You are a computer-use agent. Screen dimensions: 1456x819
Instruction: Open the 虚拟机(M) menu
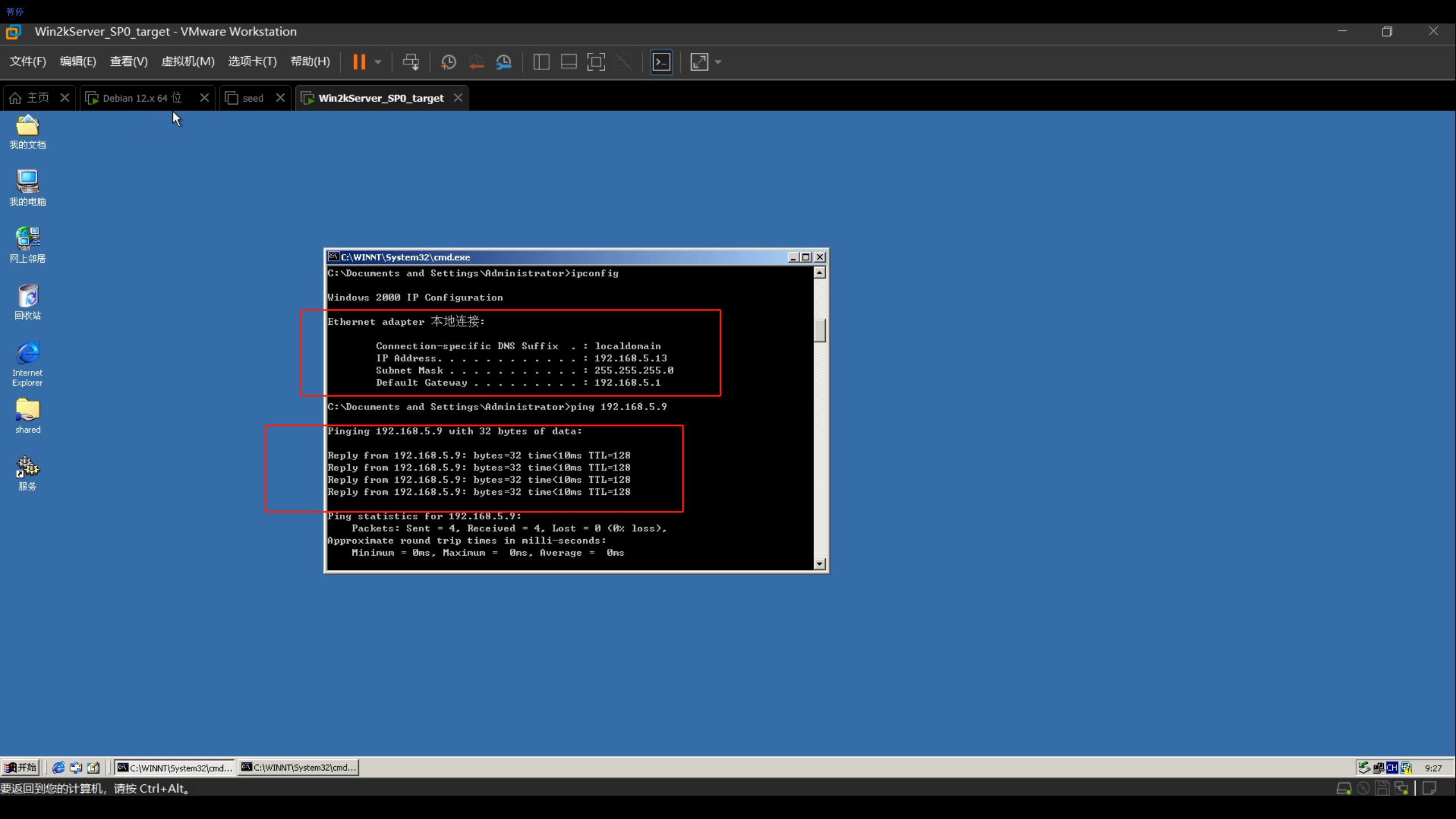click(x=188, y=61)
